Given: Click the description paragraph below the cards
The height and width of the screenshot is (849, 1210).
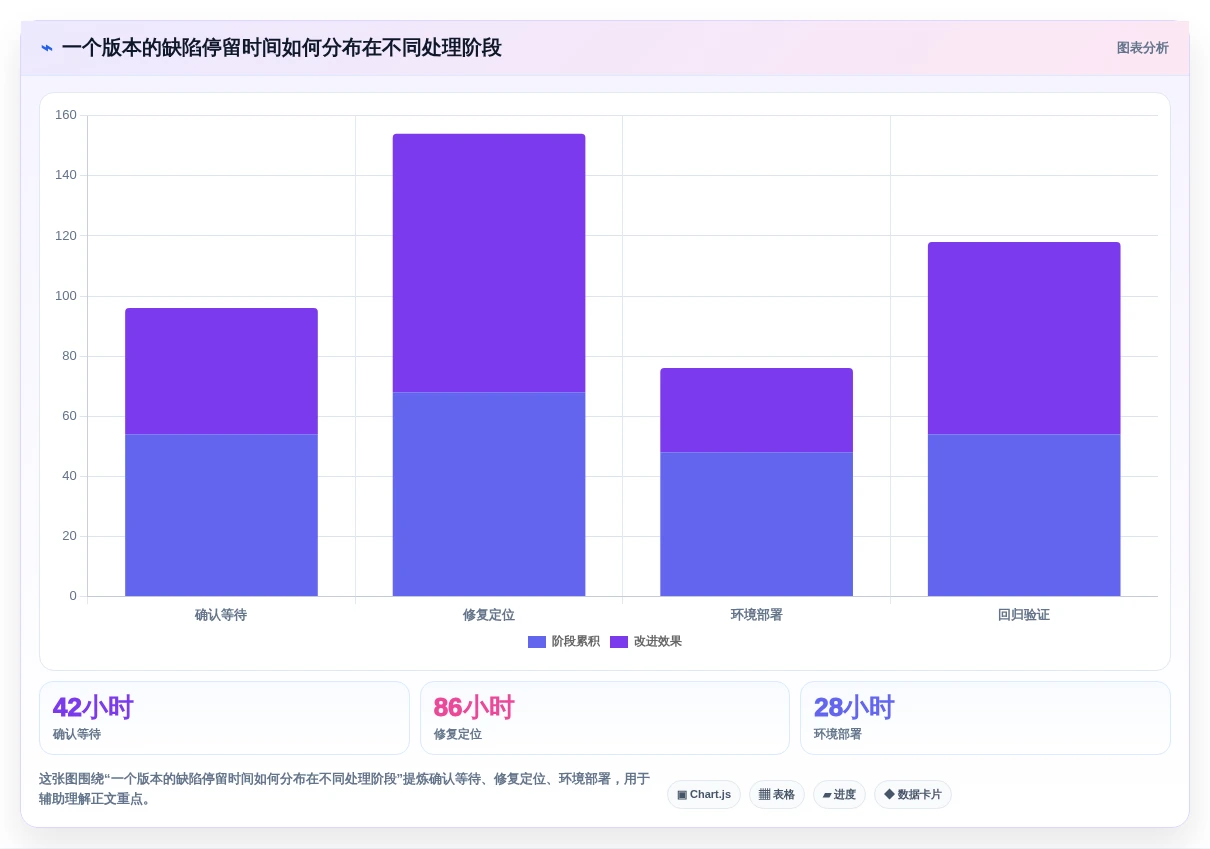Looking at the screenshot, I should tap(345, 789).
